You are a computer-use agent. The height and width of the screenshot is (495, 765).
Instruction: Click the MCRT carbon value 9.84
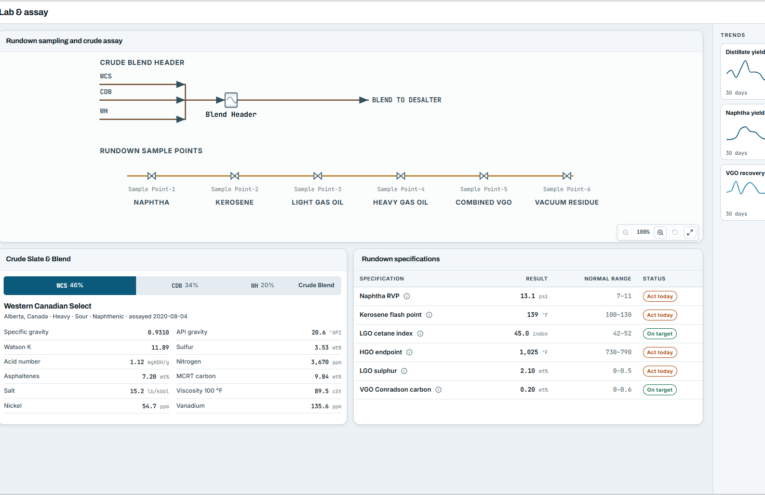pos(322,376)
